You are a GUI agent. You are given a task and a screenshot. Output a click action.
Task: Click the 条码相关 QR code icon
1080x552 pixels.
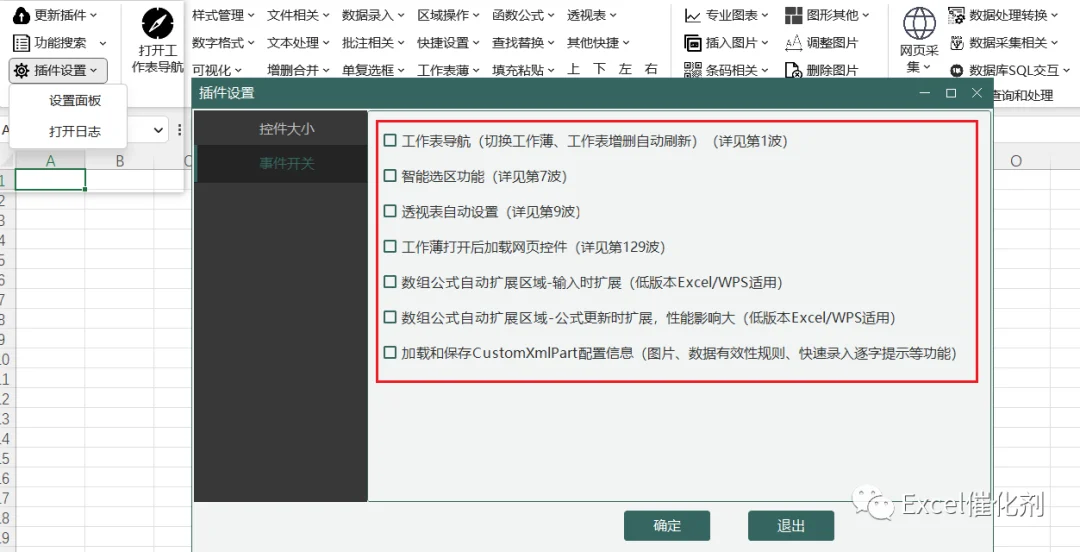693,70
